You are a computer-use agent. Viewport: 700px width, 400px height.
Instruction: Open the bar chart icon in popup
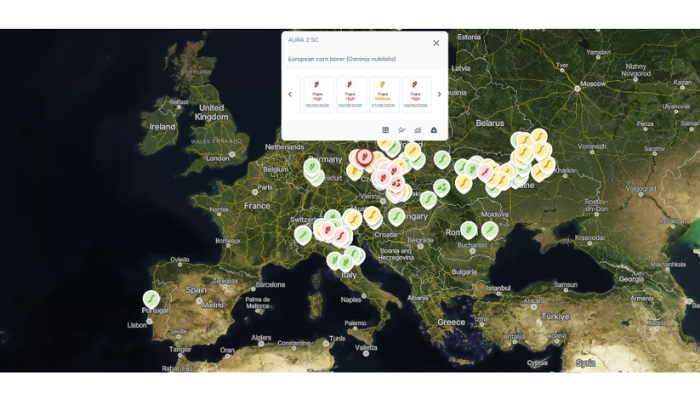(x=417, y=130)
